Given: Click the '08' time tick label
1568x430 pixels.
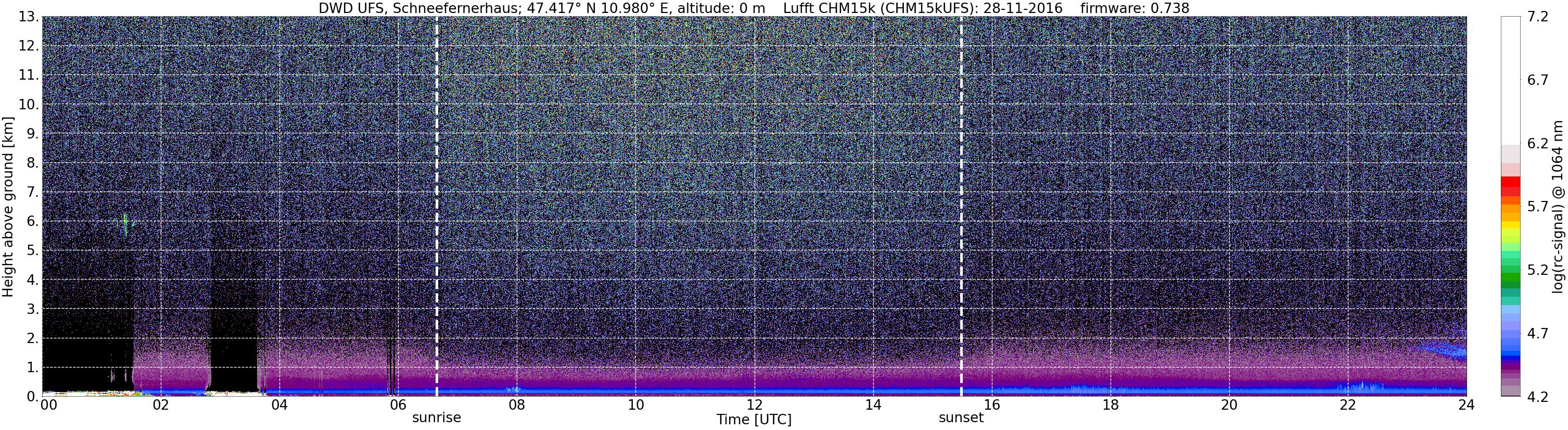Looking at the screenshot, I should point(516,404).
